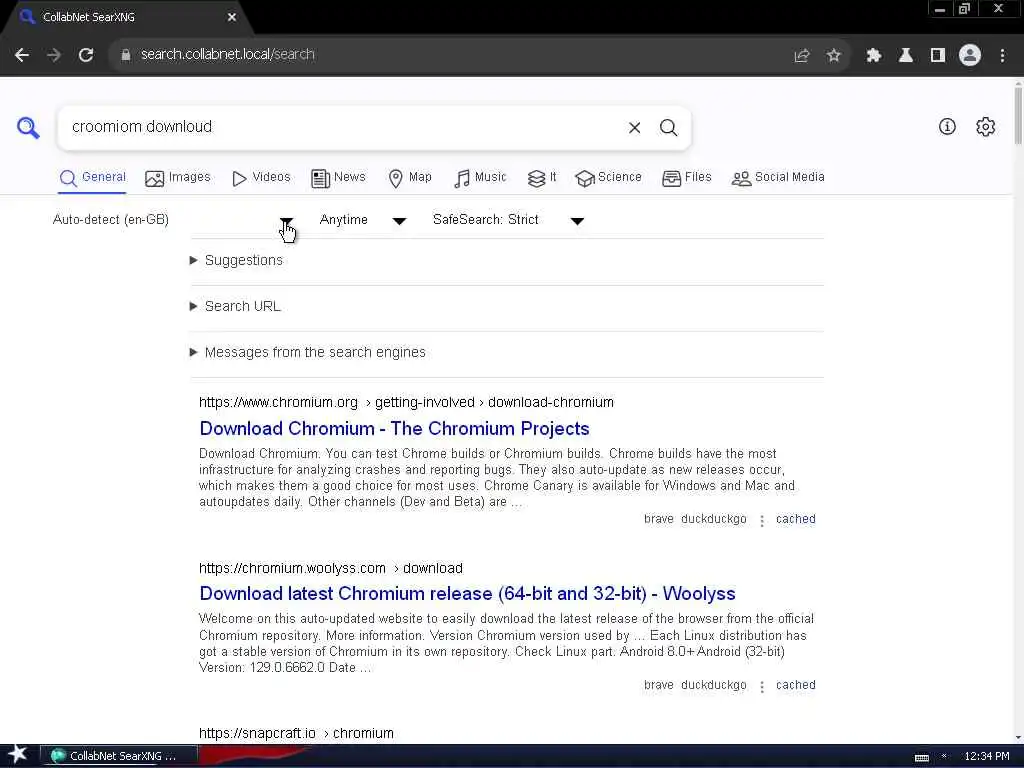The height and width of the screenshot is (768, 1024).
Task: Open the Anytime time-range dropdown
Action: tap(363, 220)
